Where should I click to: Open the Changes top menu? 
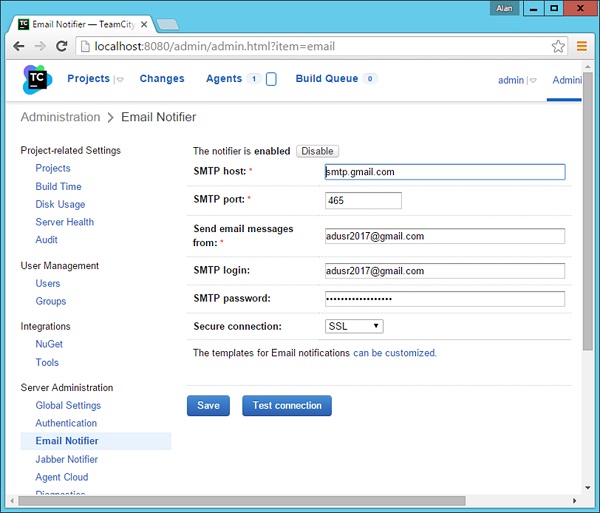point(162,78)
